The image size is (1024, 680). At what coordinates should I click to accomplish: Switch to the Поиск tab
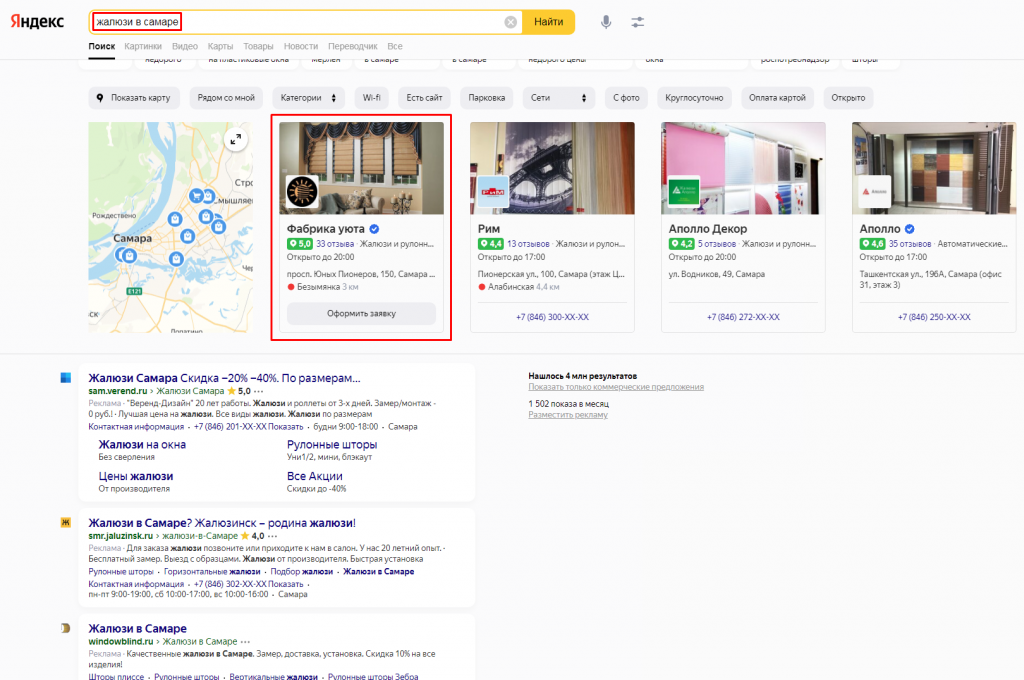coord(101,46)
